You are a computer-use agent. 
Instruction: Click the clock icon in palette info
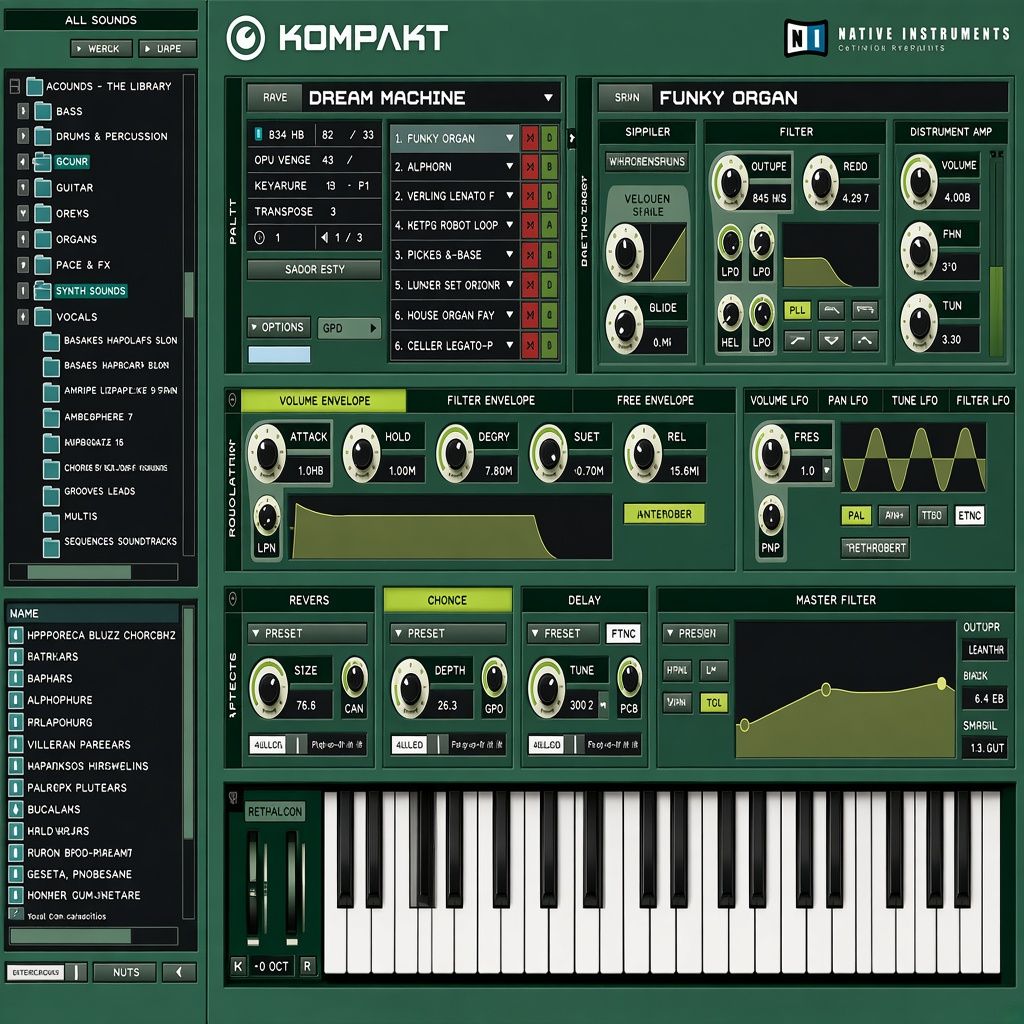tap(259, 238)
